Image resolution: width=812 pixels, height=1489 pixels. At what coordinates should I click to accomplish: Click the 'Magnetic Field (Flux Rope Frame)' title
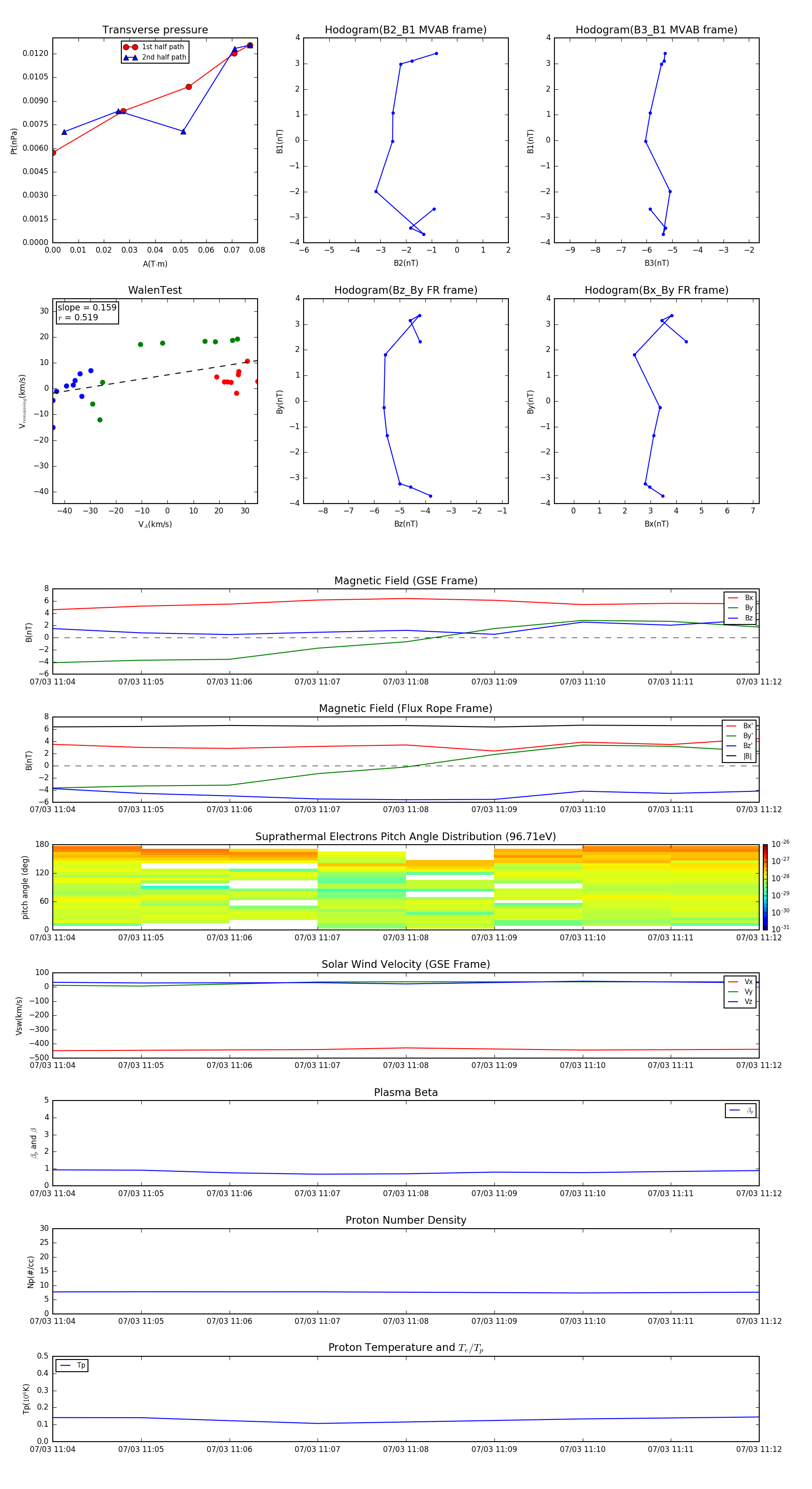click(406, 709)
